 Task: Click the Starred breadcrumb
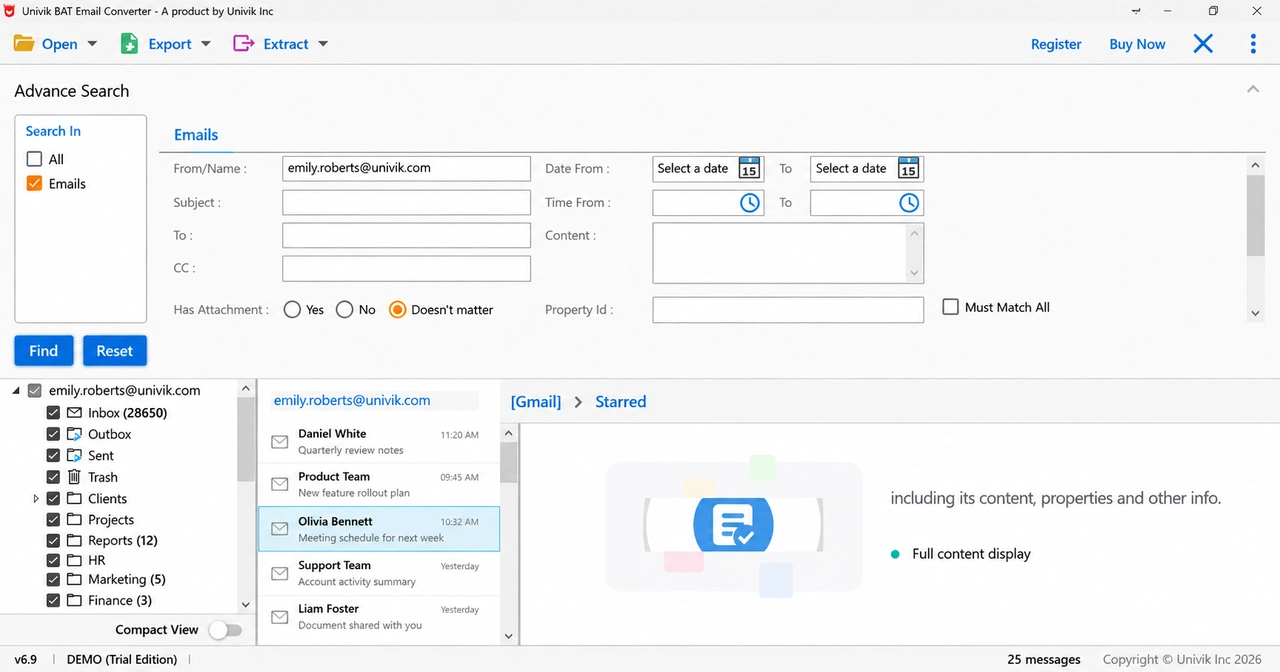click(621, 402)
